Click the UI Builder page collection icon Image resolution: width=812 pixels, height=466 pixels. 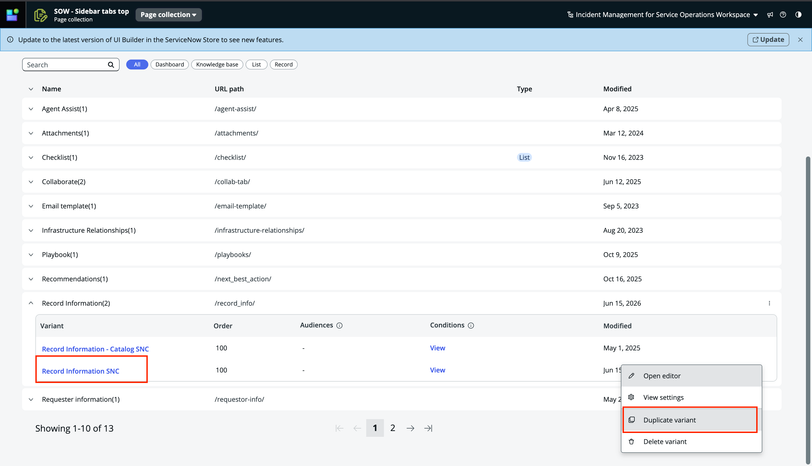[x=40, y=15]
